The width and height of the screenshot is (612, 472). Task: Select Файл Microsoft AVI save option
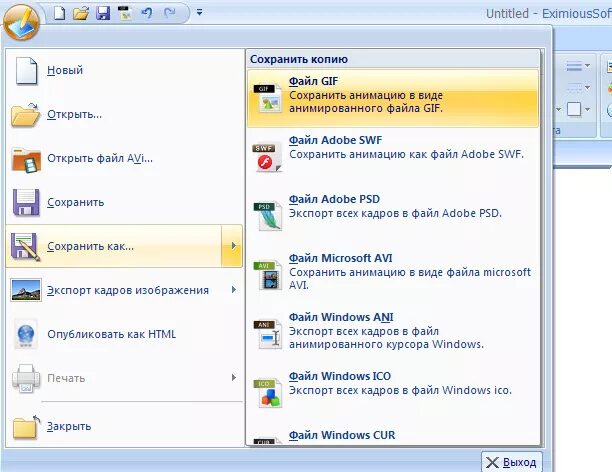[393, 275]
